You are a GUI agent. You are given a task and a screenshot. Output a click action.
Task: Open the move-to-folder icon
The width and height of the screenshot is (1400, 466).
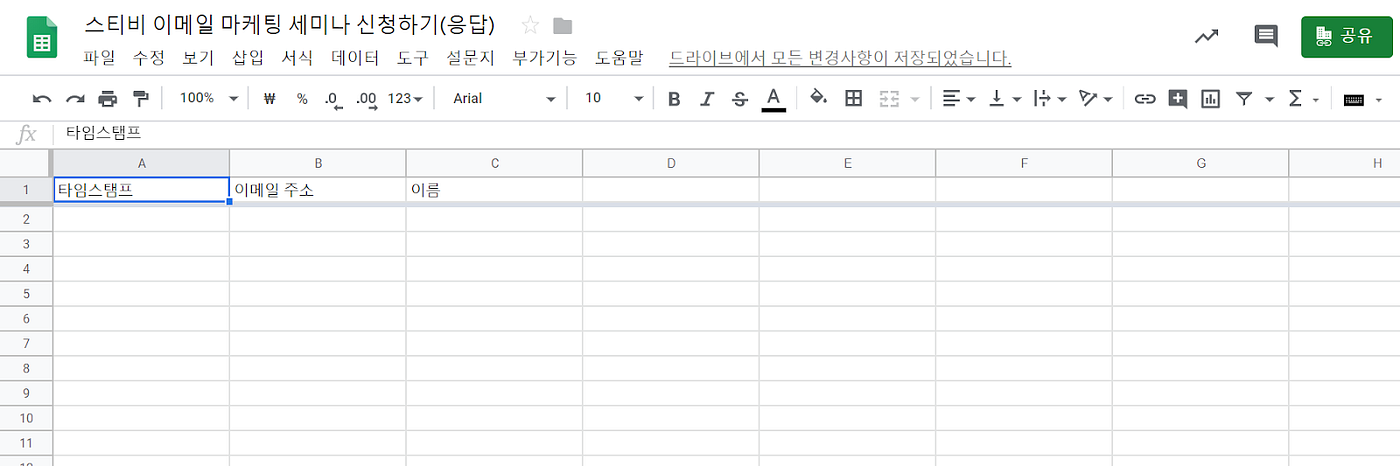tap(563, 26)
